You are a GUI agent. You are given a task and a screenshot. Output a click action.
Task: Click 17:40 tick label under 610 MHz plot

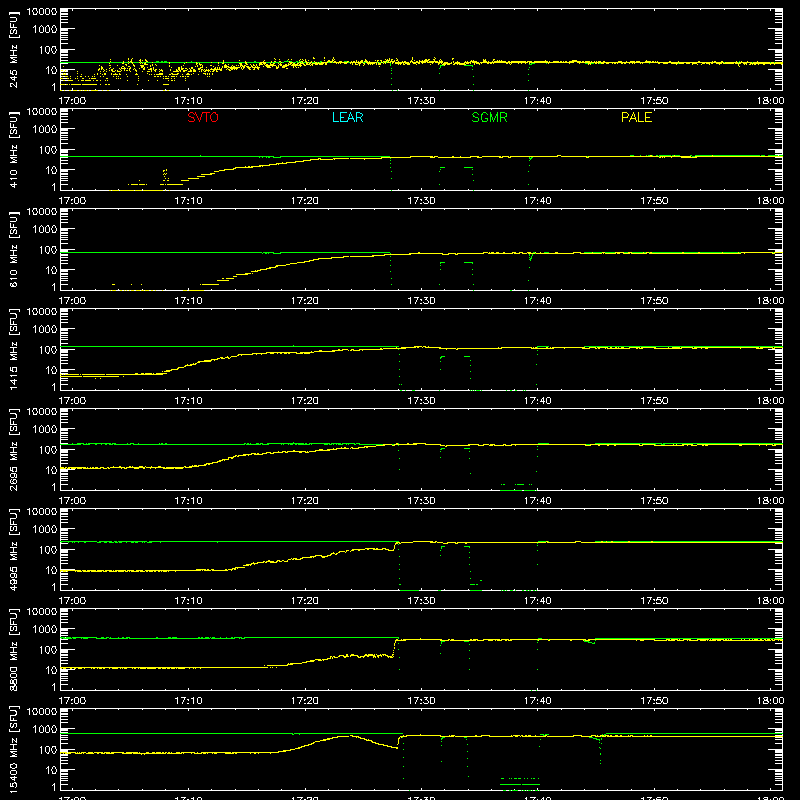click(x=538, y=301)
